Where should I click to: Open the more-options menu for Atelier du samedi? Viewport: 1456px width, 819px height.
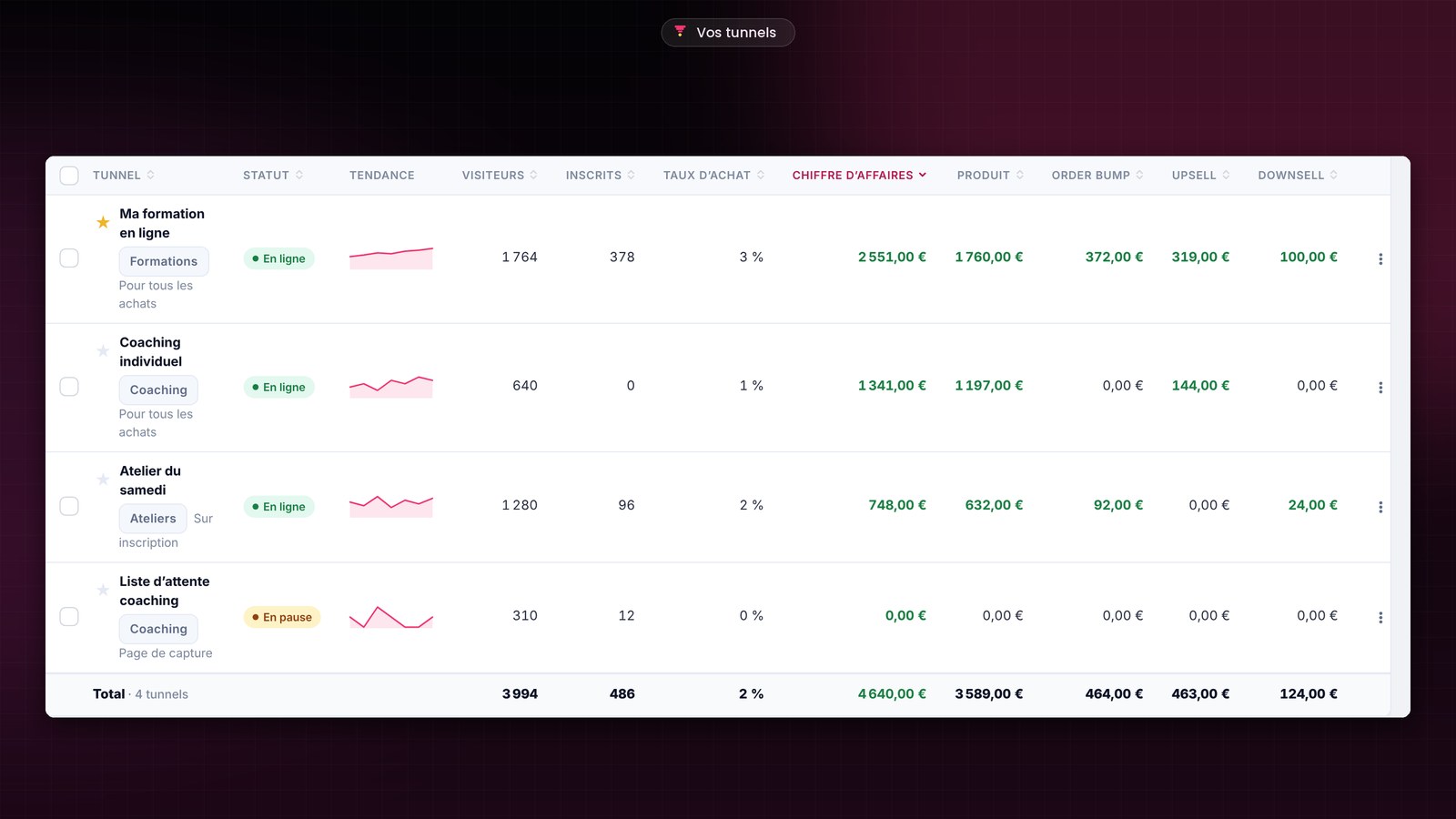tap(1380, 507)
